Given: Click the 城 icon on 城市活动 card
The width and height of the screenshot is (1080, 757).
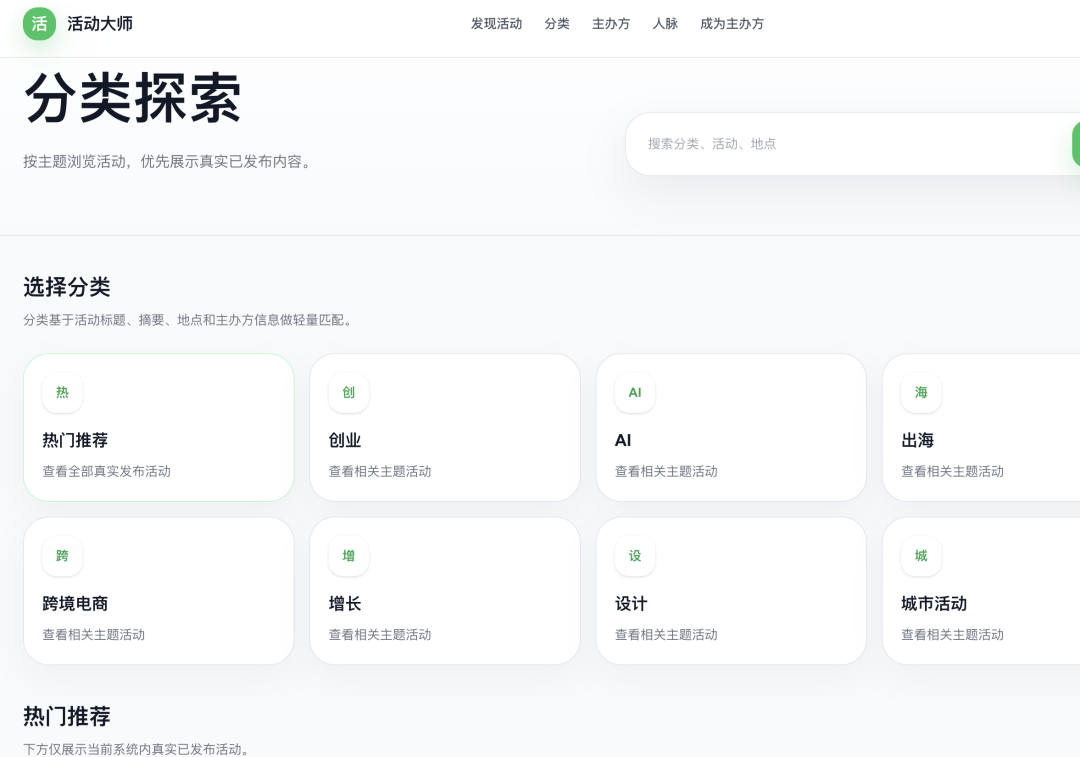Looking at the screenshot, I should pos(921,556).
